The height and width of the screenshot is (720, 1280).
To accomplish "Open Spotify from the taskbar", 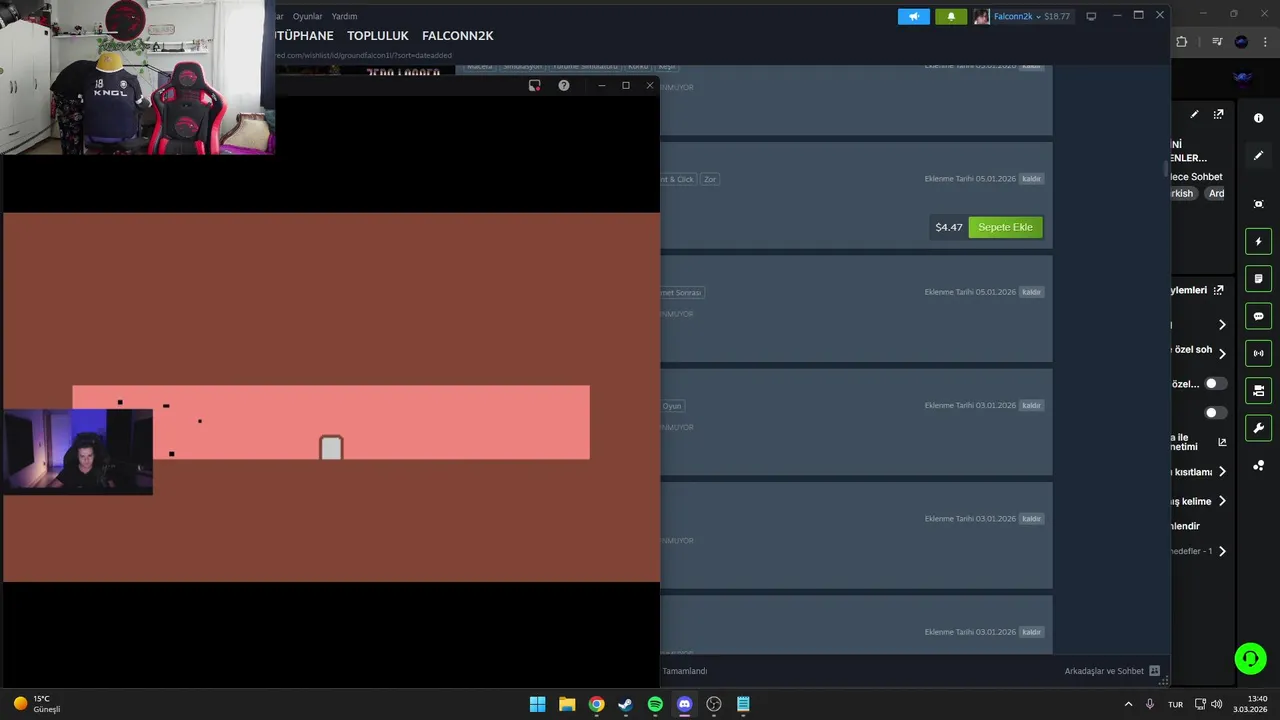I will point(655,704).
